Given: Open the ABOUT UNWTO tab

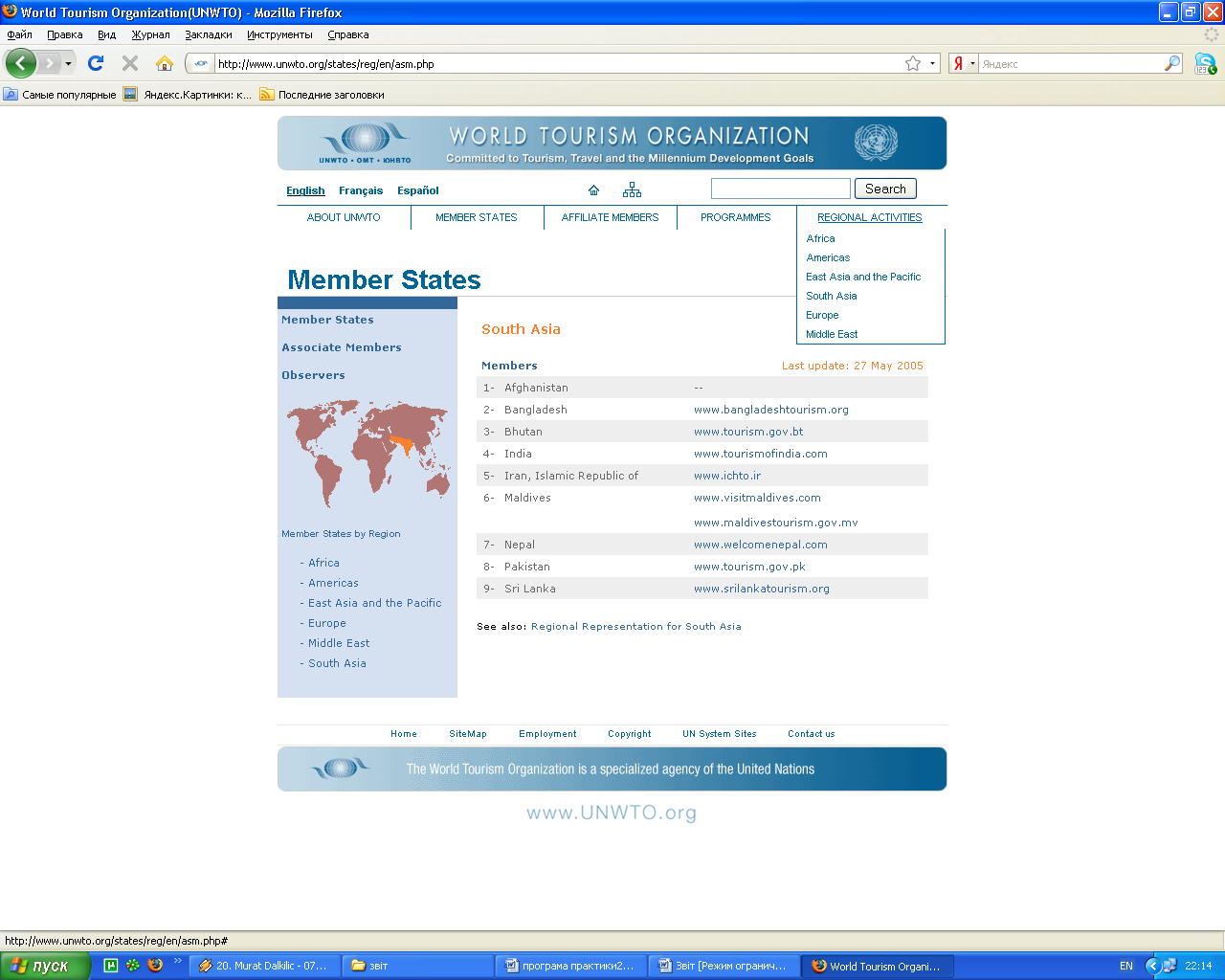Looking at the screenshot, I should point(344,217).
